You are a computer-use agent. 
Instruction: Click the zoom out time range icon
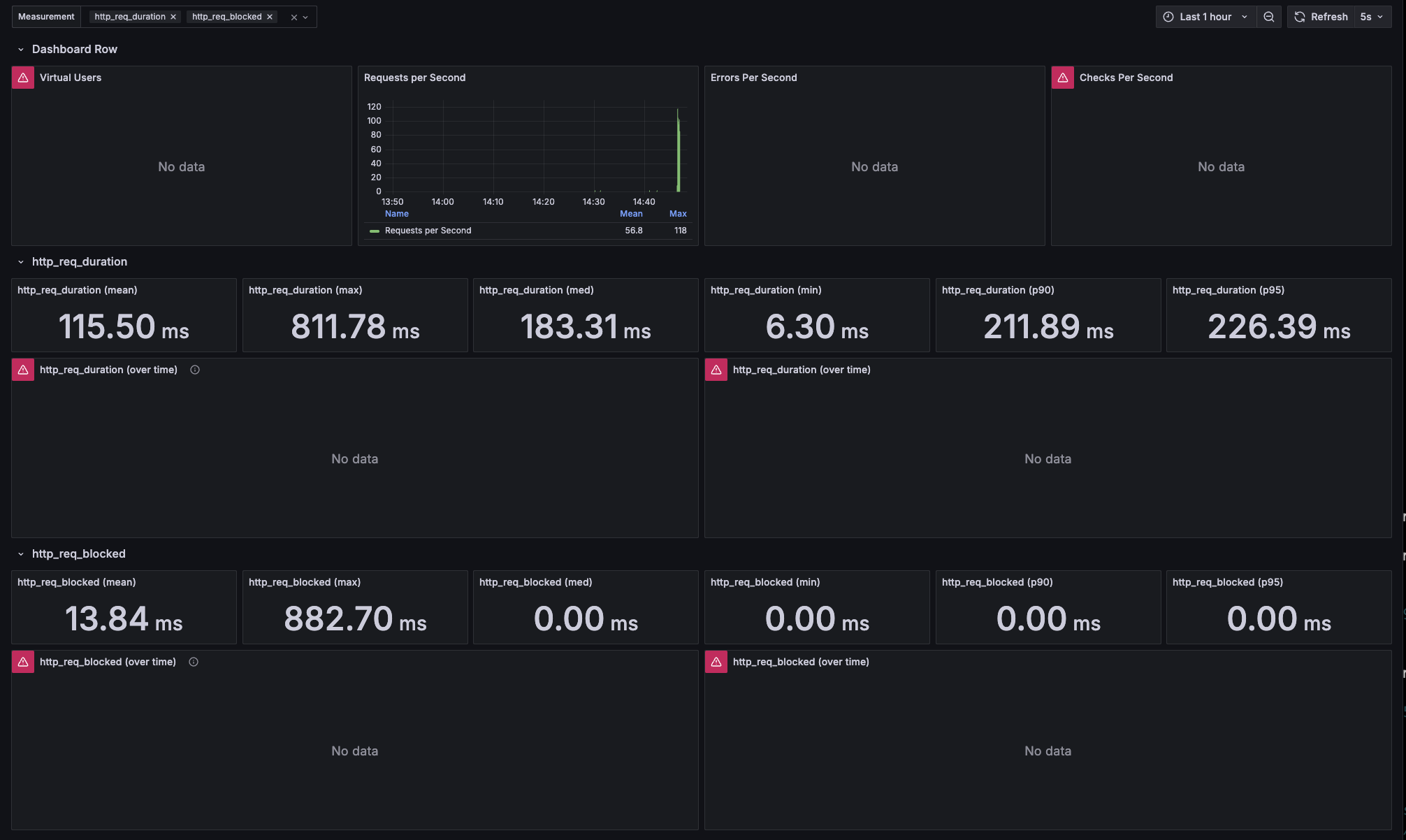click(x=1269, y=17)
